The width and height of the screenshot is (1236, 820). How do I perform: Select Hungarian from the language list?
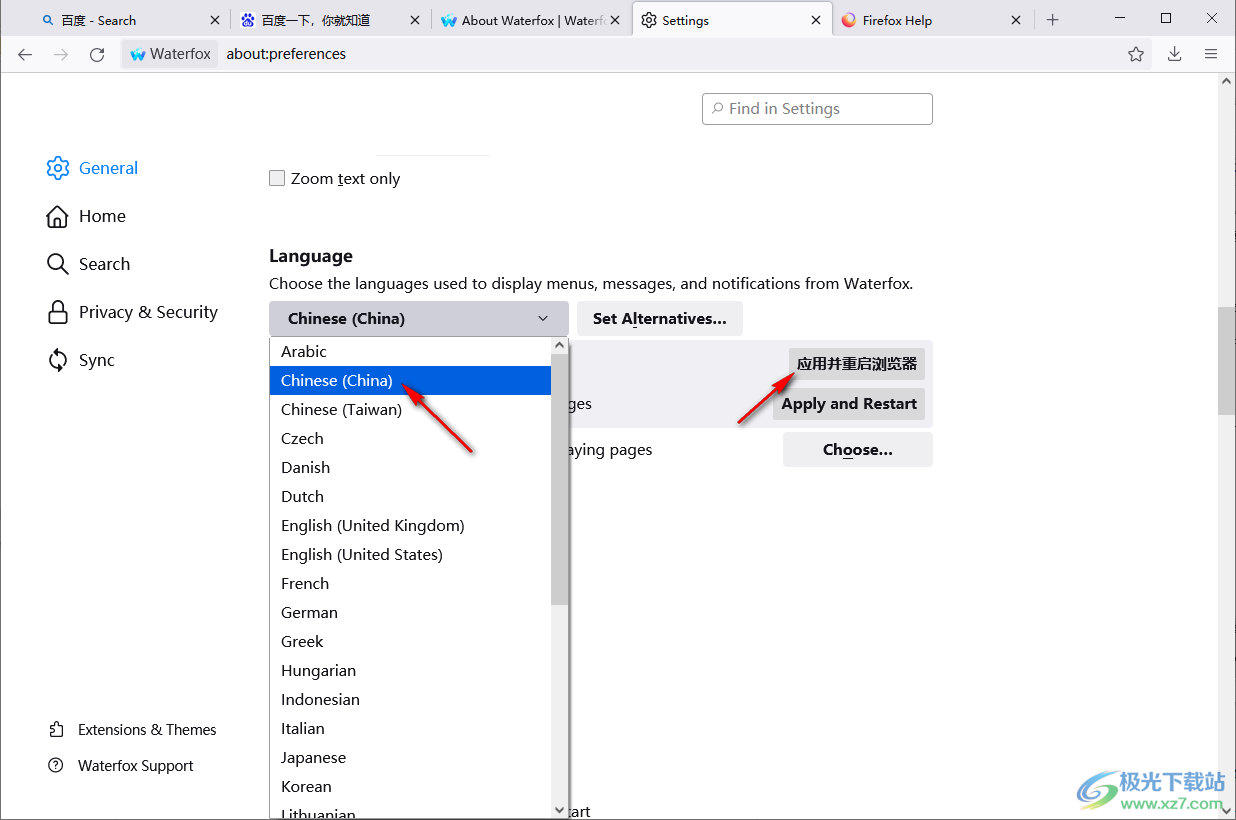(410, 670)
